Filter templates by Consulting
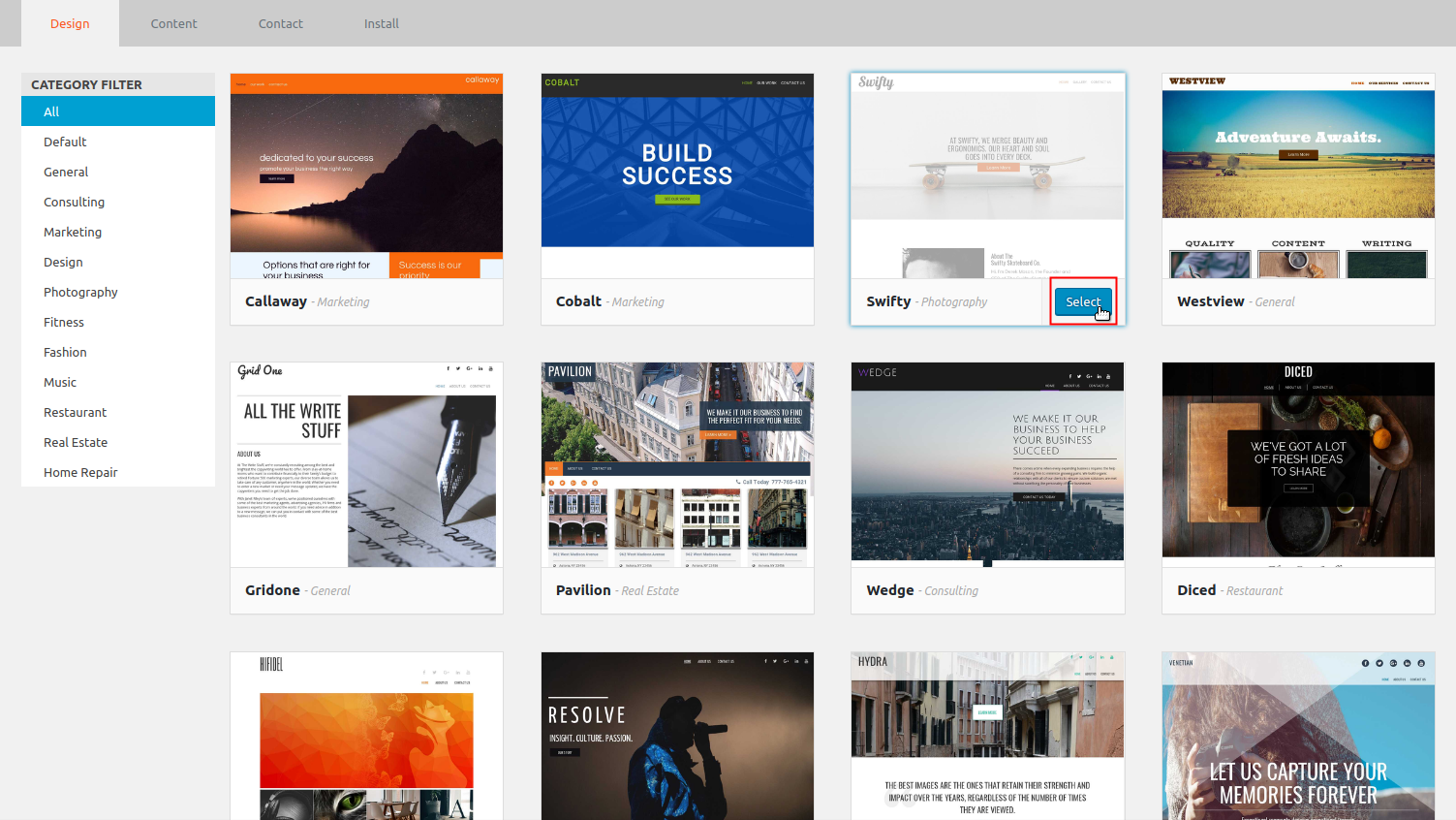Screen dimensions: 1456x820 74,202
